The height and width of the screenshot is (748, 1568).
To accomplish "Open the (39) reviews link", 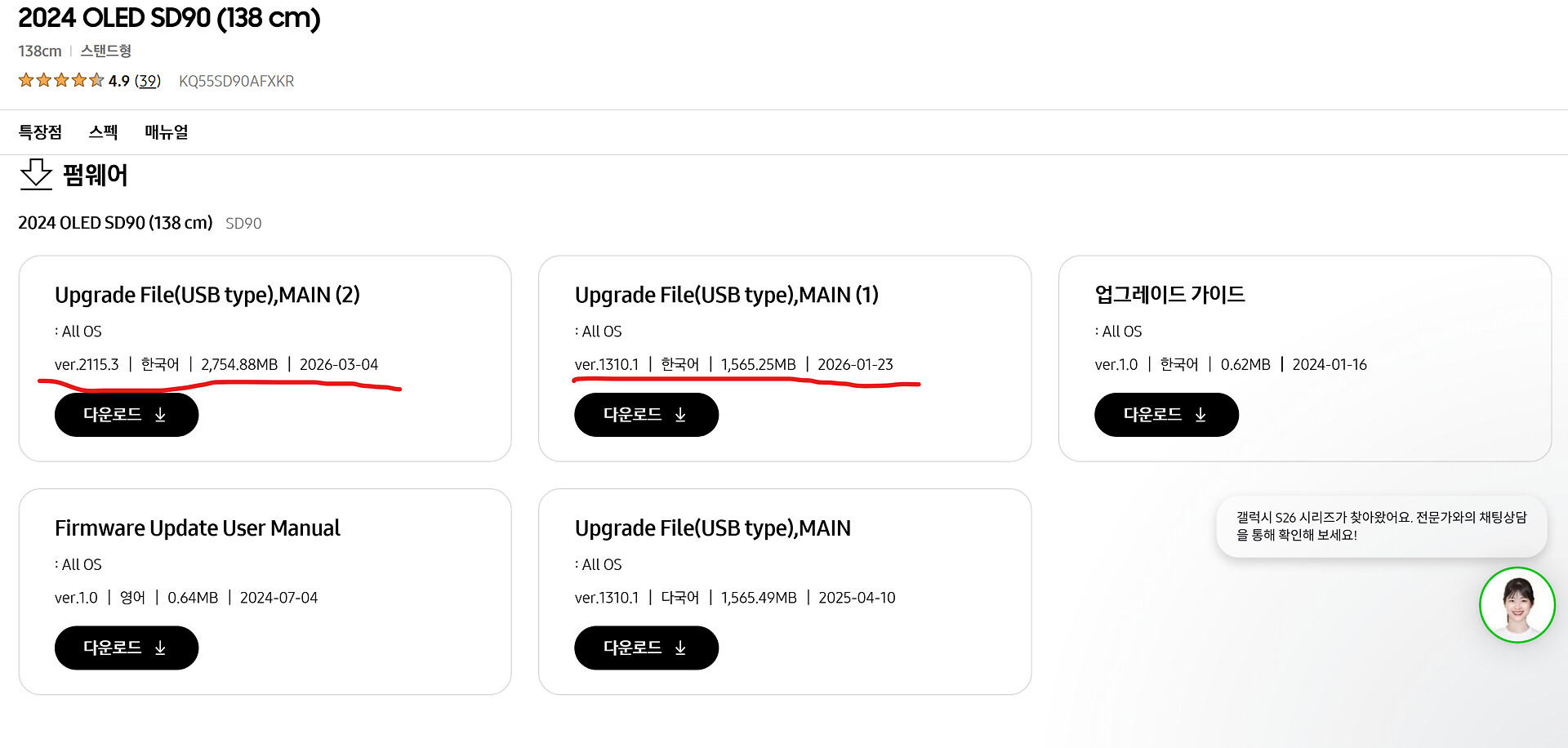I will [148, 81].
